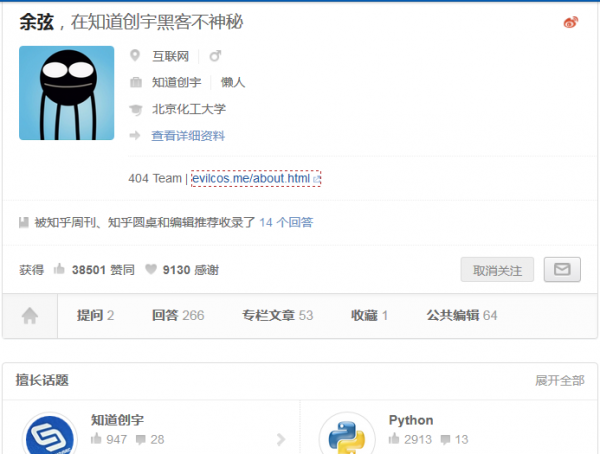This screenshot has height=454, width=600.
Task: Switch to the 收藏 1 tab
Action: pyautogui.click(x=369, y=315)
